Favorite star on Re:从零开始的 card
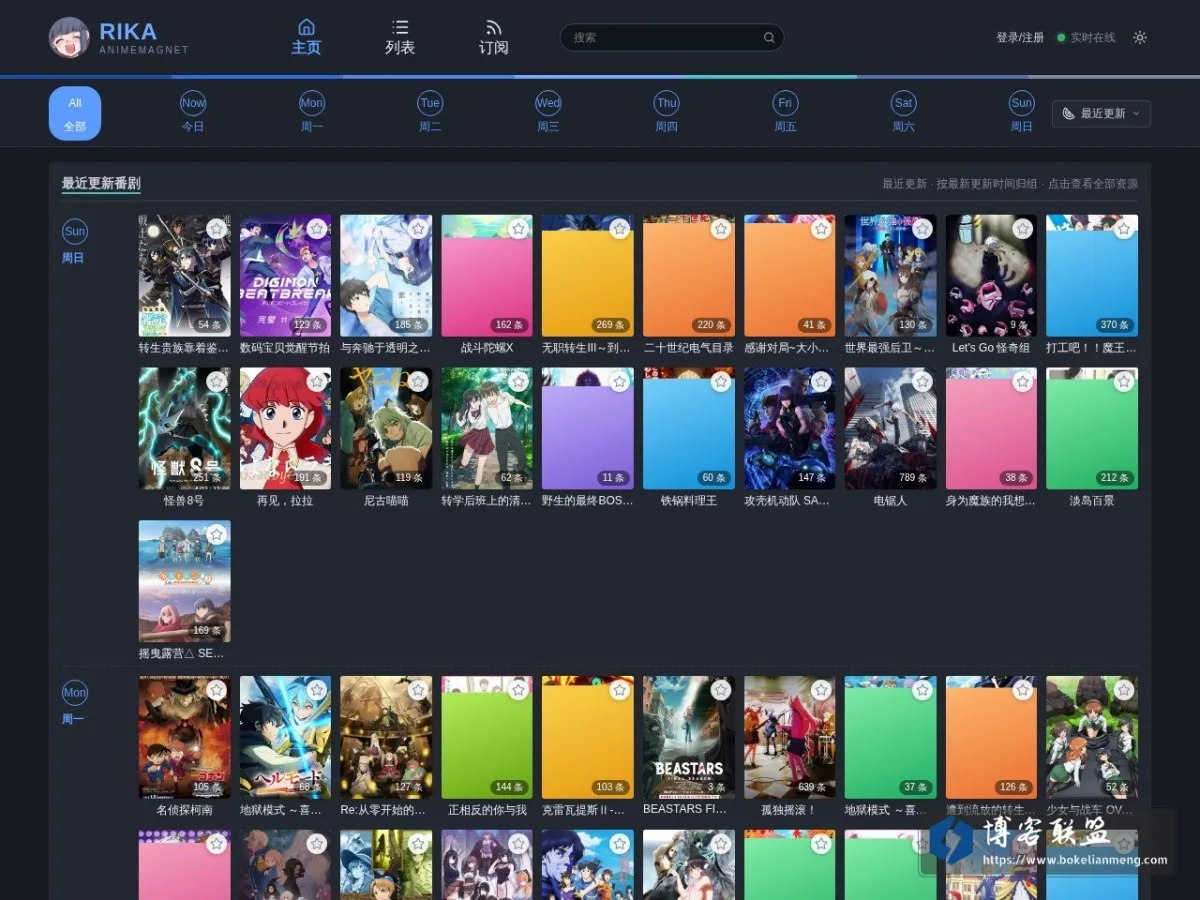Viewport: 1200px width, 900px height. [418, 691]
